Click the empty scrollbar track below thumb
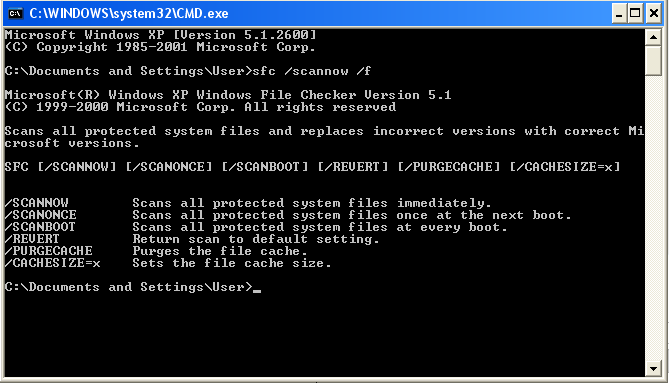Screen dimensions: 669x383 pos(653,218)
